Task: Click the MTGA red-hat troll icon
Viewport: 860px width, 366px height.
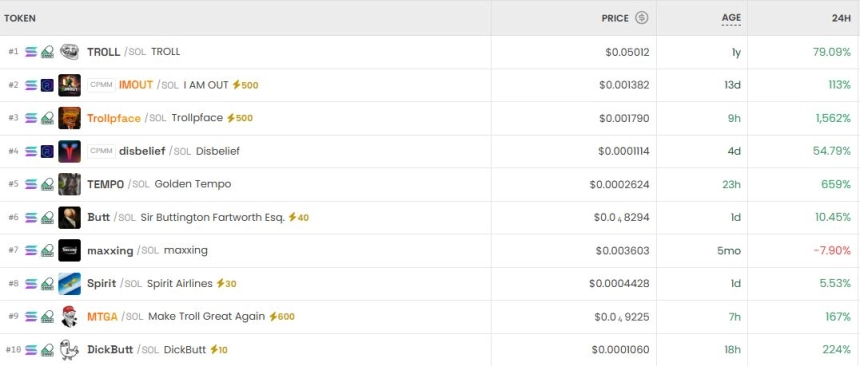Action: [x=69, y=317]
